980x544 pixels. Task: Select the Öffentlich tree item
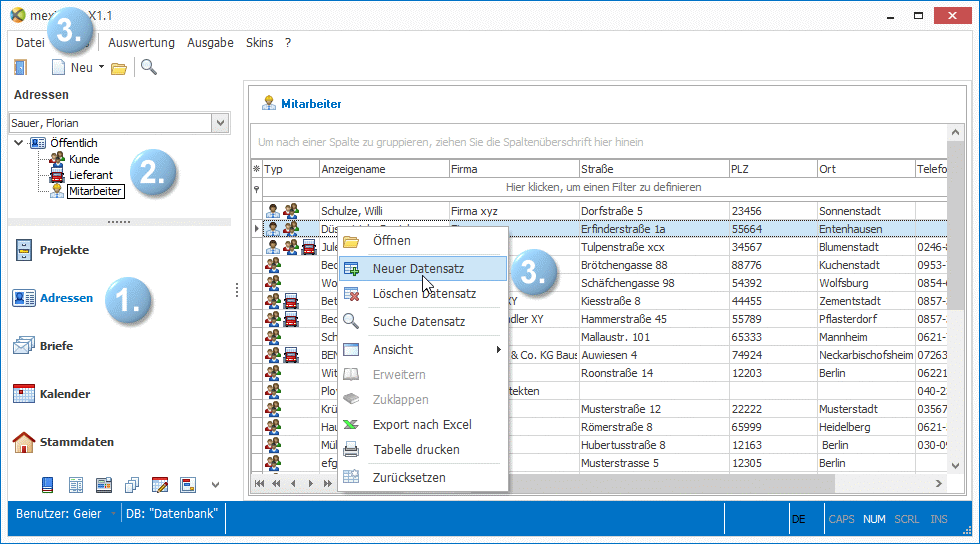[x=74, y=143]
